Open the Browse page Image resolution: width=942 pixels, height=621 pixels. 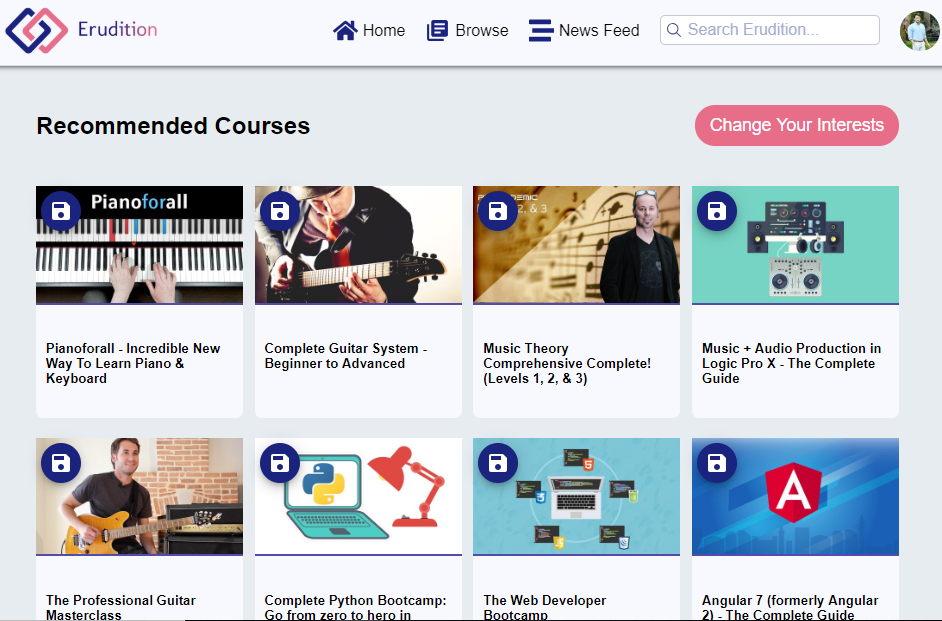point(468,31)
